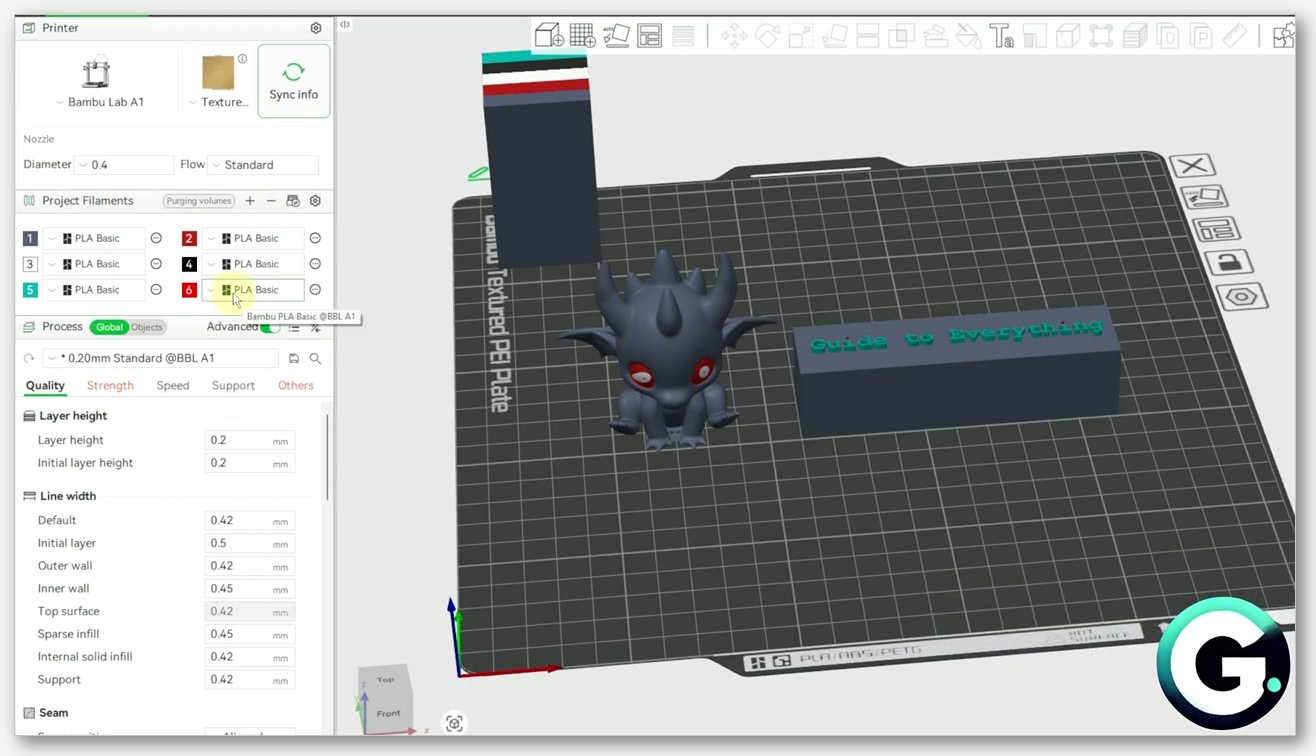1316x756 pixels.
Task: Click the Sync info button
Action: pos(294,81)
